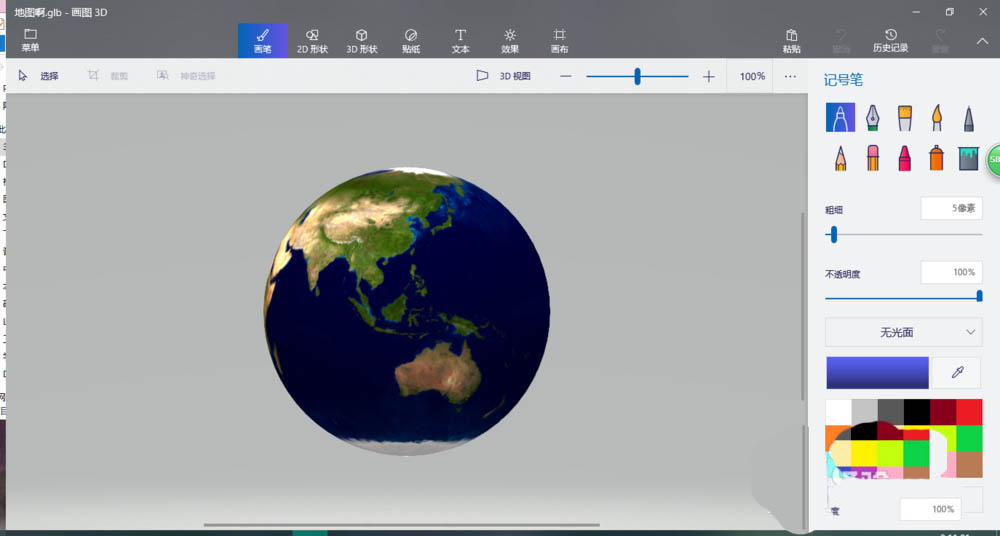Click the red color swatch in palette
Viewport: 1000px width, 536px height.
(x=968, y=411)
